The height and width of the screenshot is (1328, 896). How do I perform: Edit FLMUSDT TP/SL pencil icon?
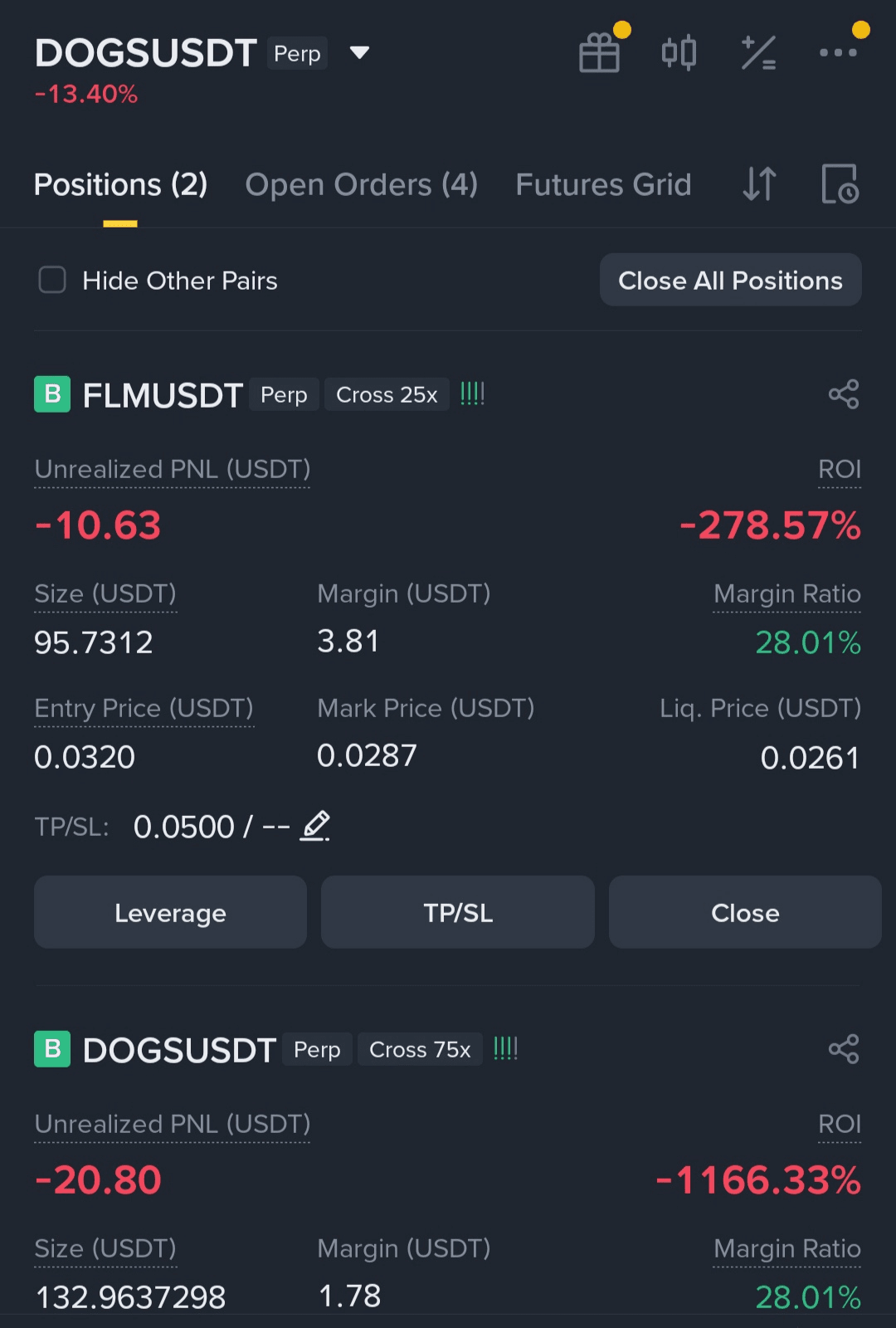coord(315,826)
